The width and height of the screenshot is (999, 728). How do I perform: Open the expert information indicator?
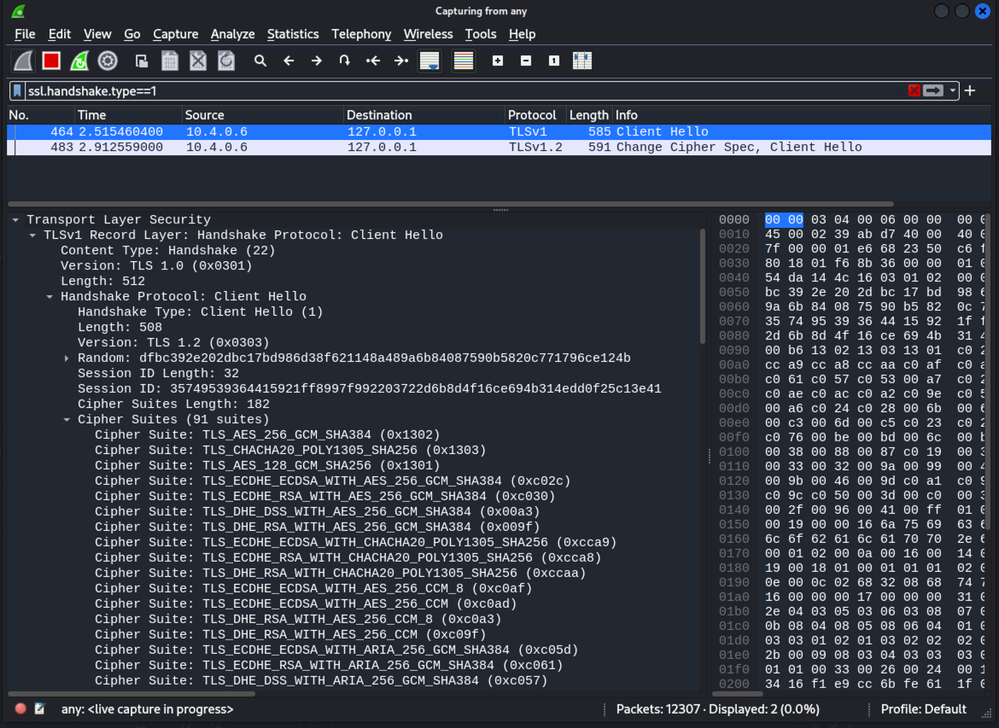pyautogui.click(x=20, y=709)
